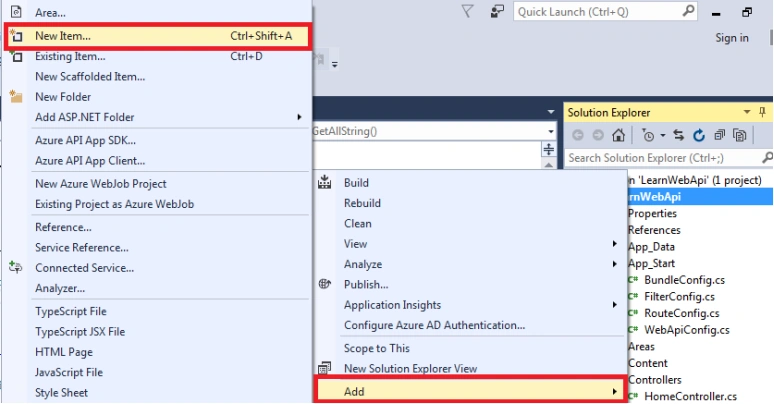
Task: Expand the Add ASP.NET Folder submenu arrow
Action: click(299, 117)
